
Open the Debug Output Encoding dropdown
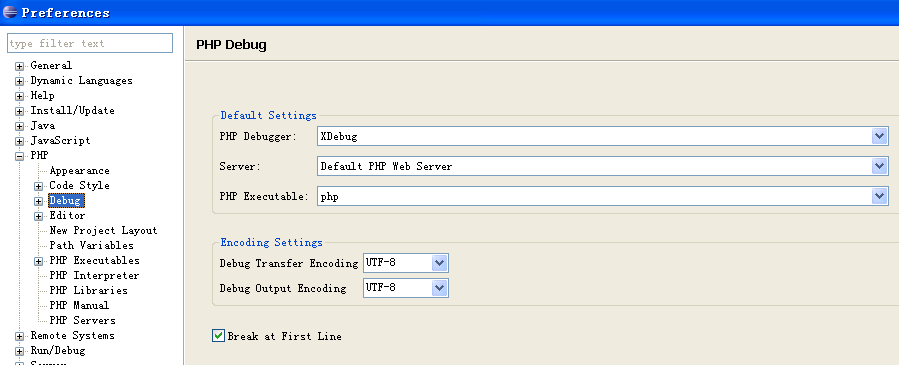coord(439,288)
